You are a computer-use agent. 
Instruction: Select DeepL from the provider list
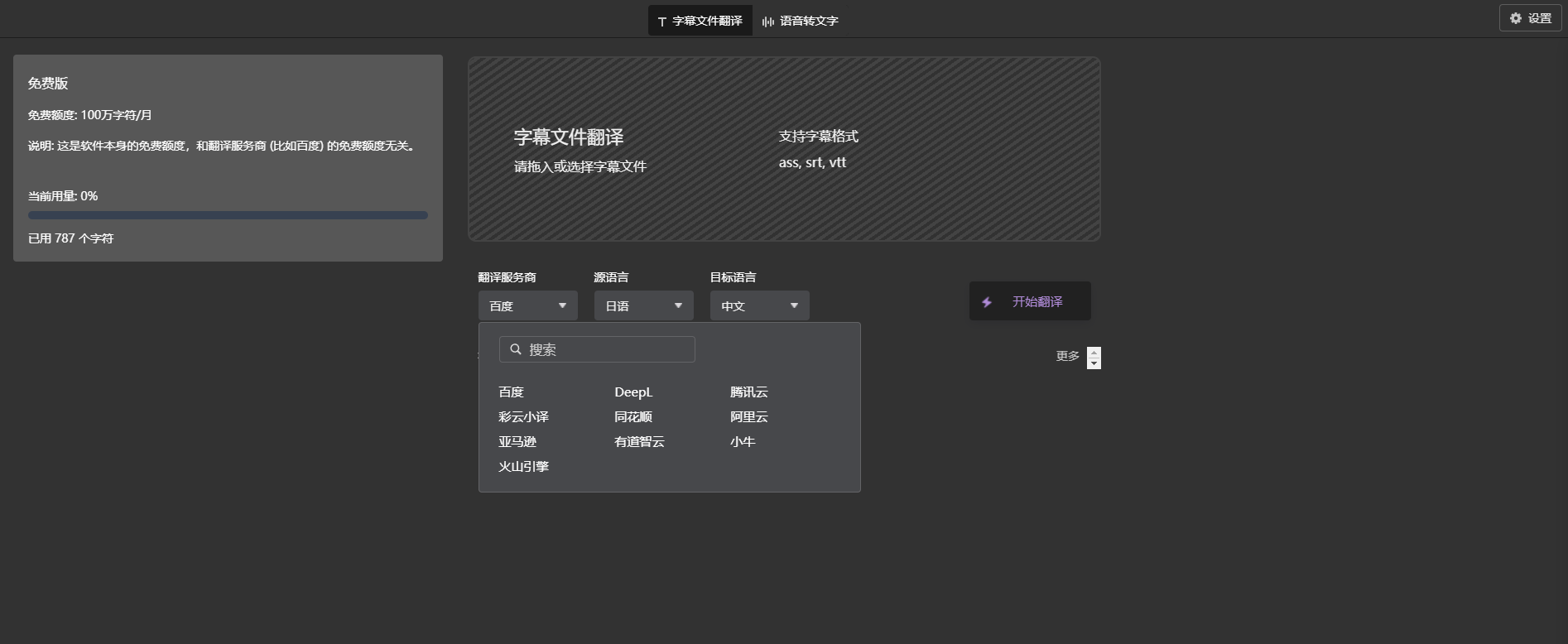[x=633, y=392]
